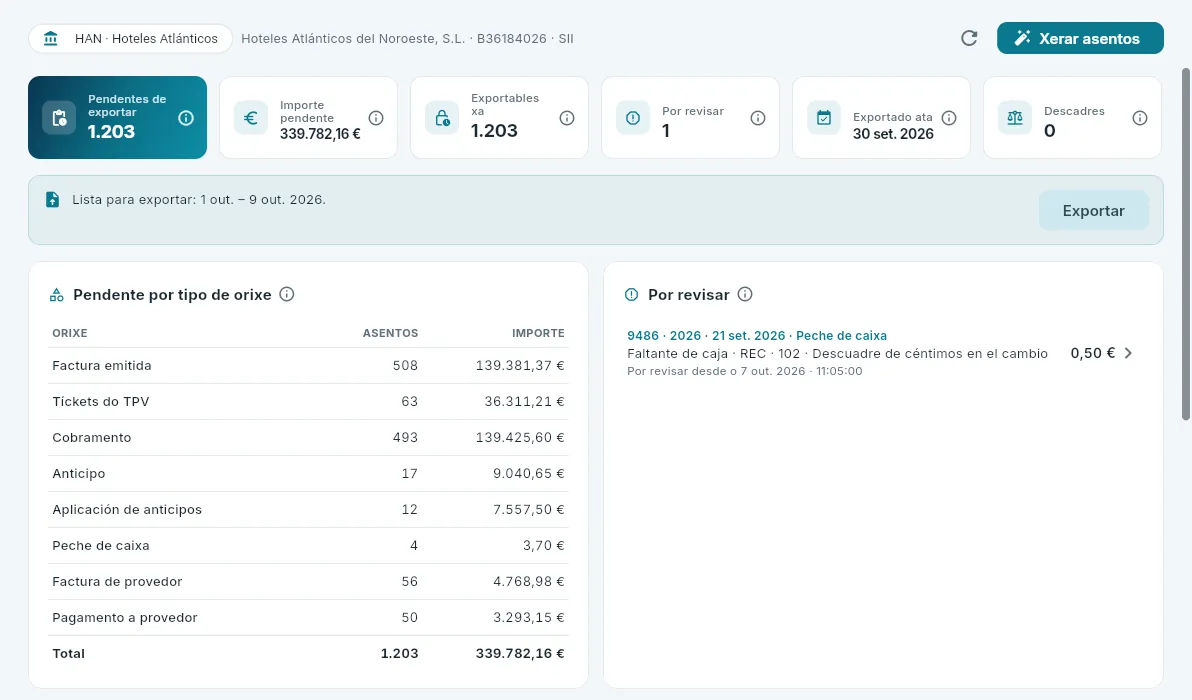
Task: Expand the Peche de caixa review item chevron
Action: click(x=1128, y=353)
